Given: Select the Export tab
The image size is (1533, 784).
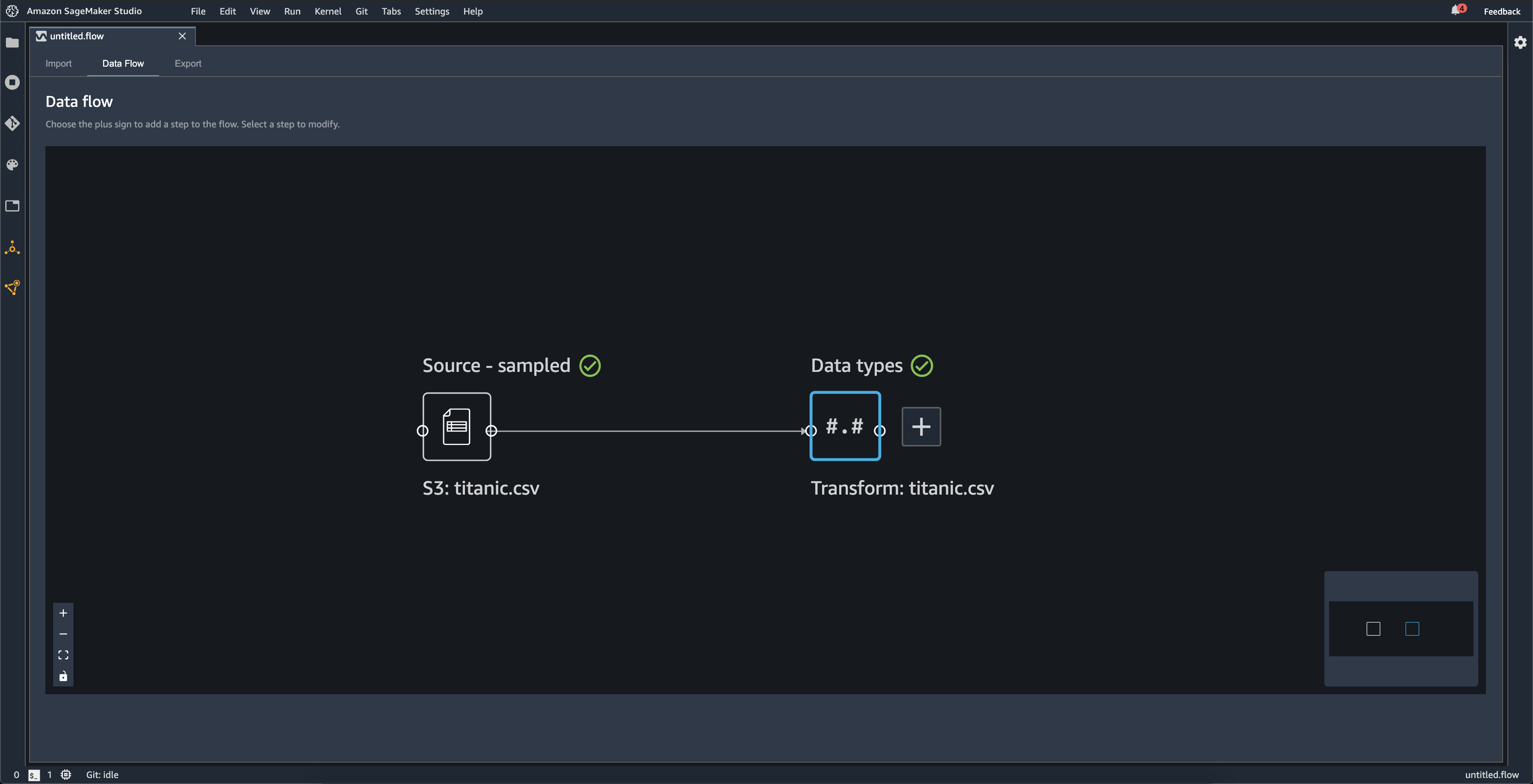Looking at the screenshot, I should pyautogui.click(x=188, y=63).
